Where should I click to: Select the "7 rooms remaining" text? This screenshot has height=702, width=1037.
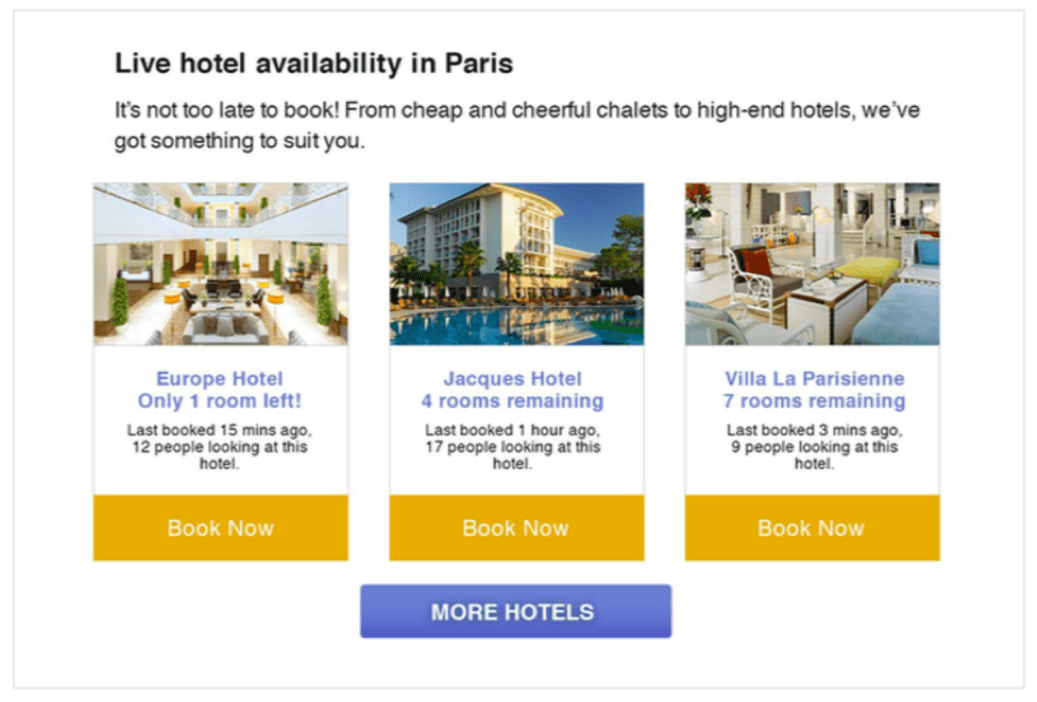tap(814, 402)
